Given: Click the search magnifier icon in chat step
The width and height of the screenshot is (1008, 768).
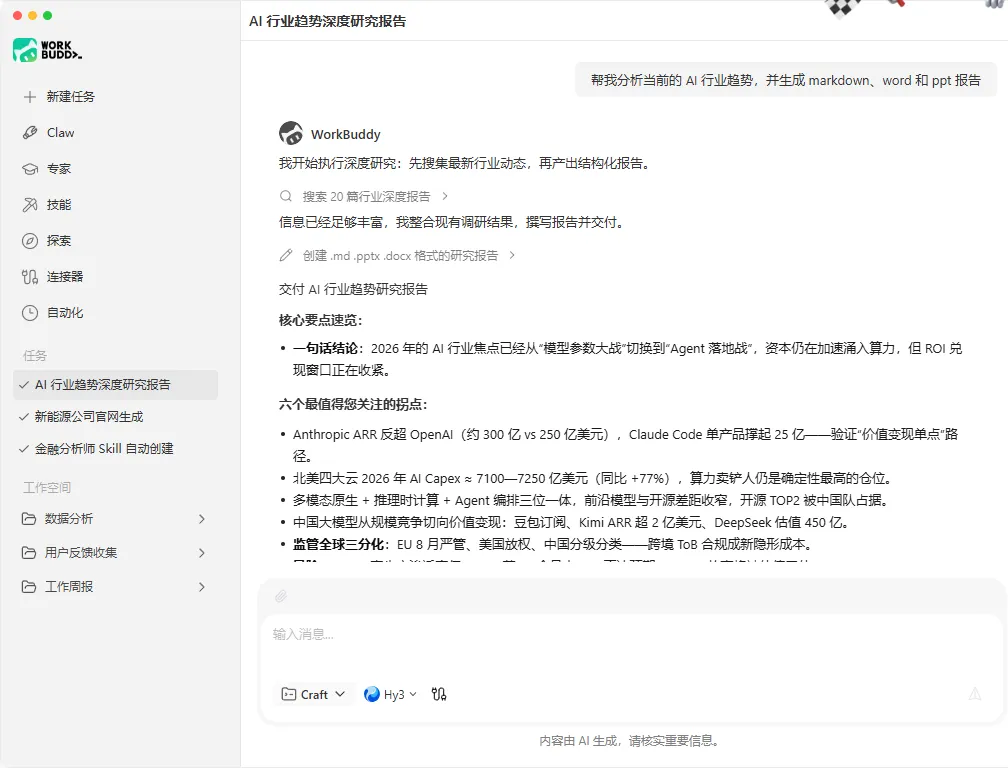Looking at the screenshot, I should tap(285, 196).
